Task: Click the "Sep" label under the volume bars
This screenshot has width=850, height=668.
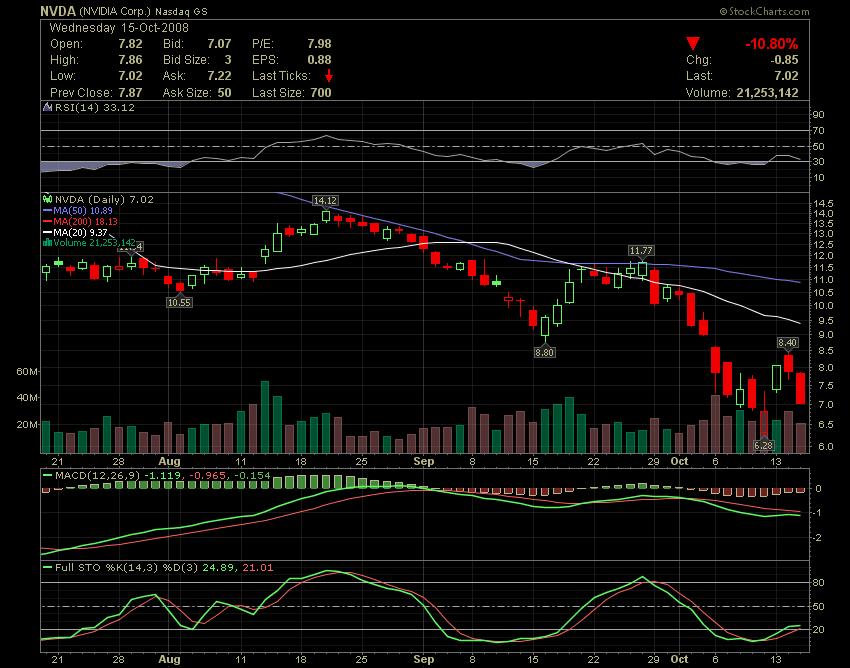Action: pyautogui.click(x=423, y=461)
